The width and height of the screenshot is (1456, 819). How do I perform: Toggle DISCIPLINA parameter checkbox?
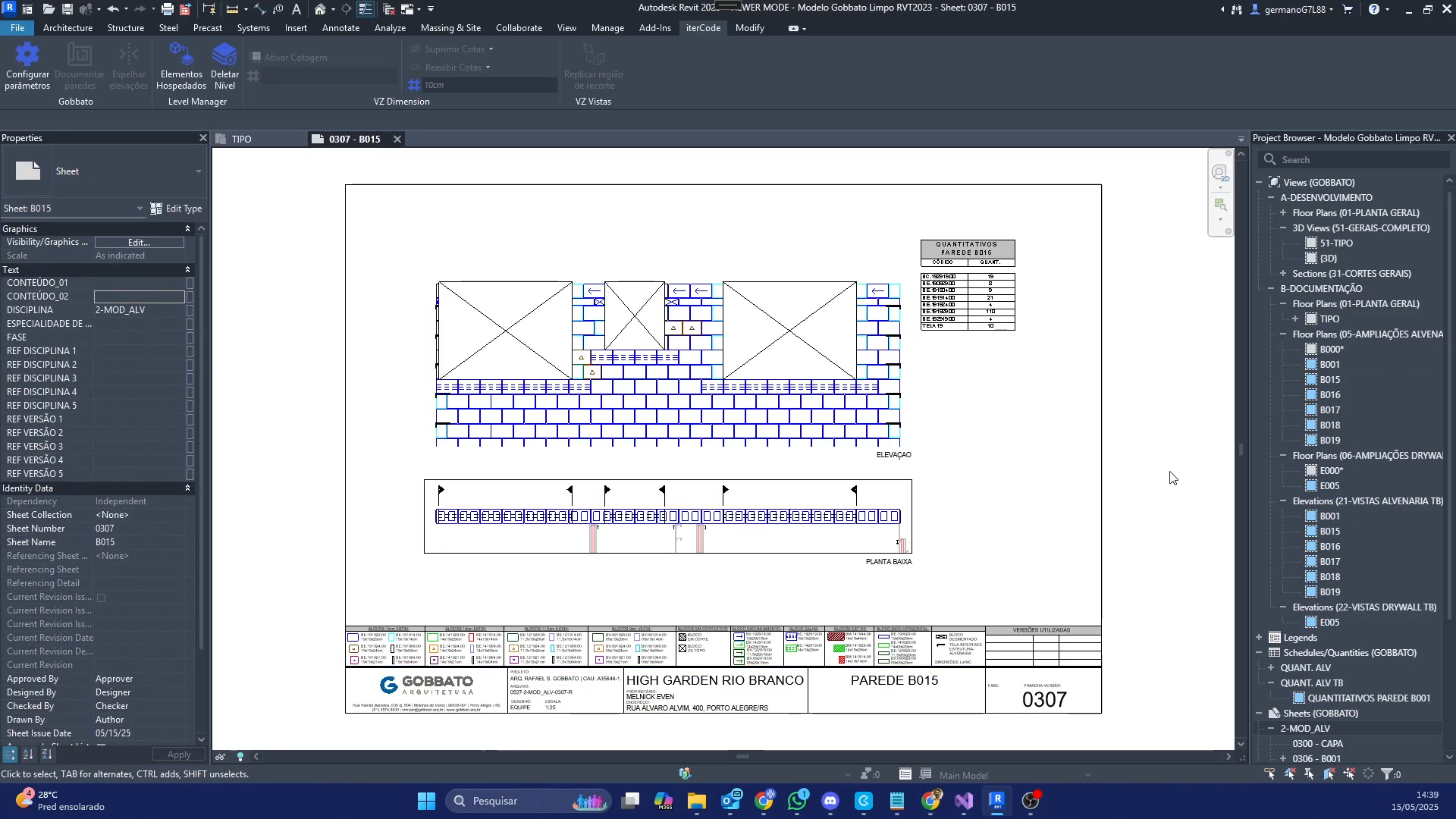tap(190, 310)
